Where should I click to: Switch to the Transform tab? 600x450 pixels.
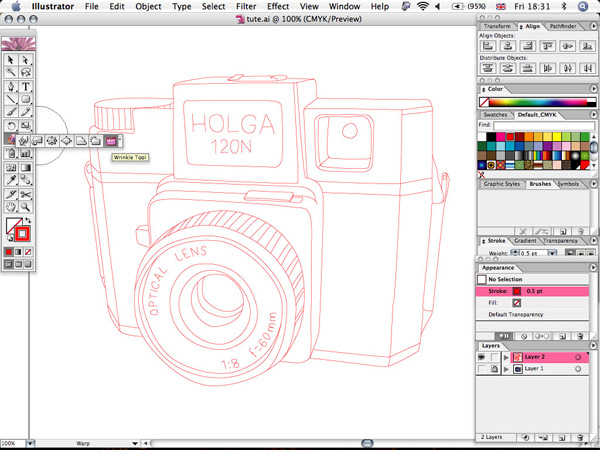497,26
